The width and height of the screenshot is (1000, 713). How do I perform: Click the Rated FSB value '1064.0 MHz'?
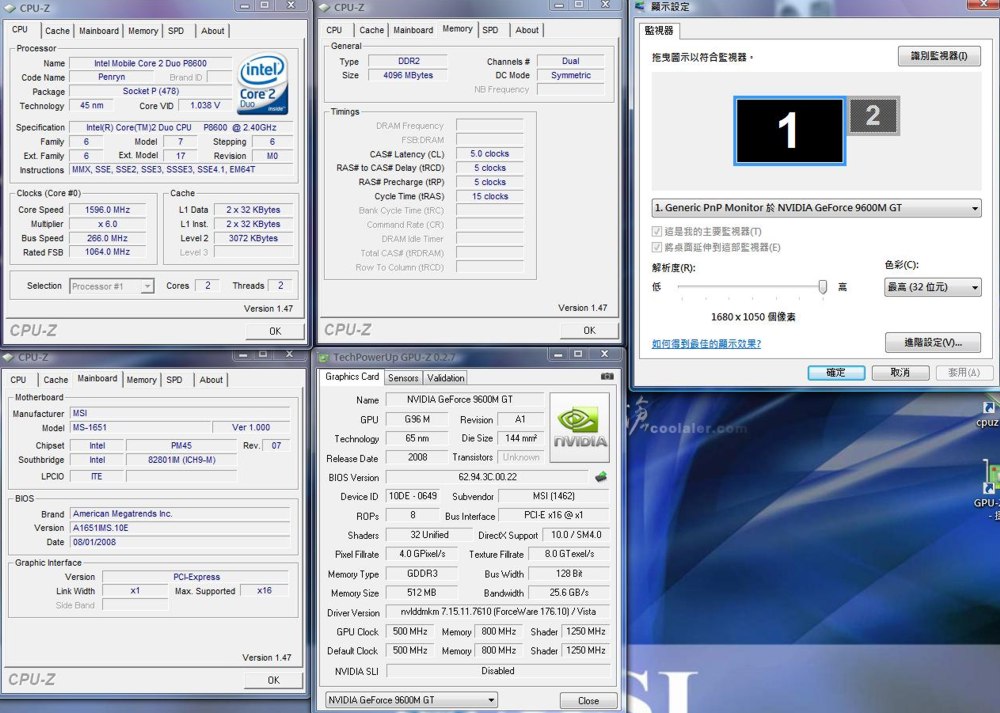(107, 252)
